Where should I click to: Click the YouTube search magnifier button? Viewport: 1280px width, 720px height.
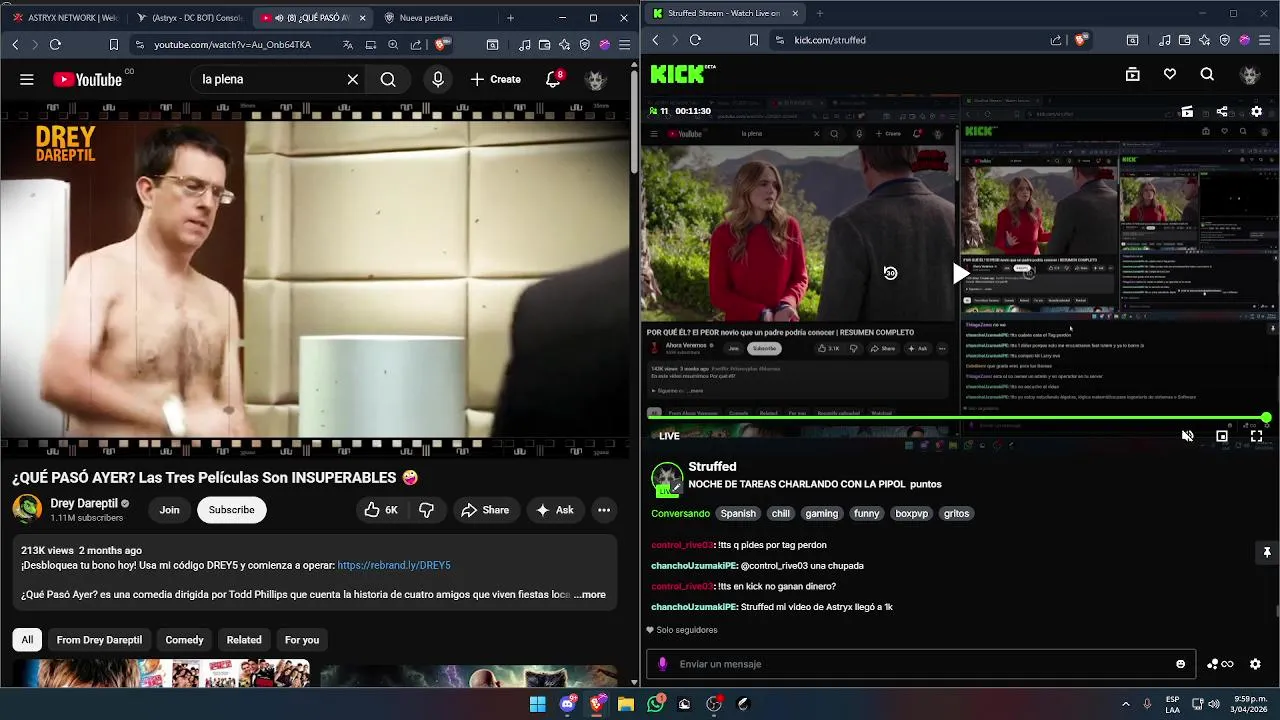pyautogui.click(x=388, y=79)
